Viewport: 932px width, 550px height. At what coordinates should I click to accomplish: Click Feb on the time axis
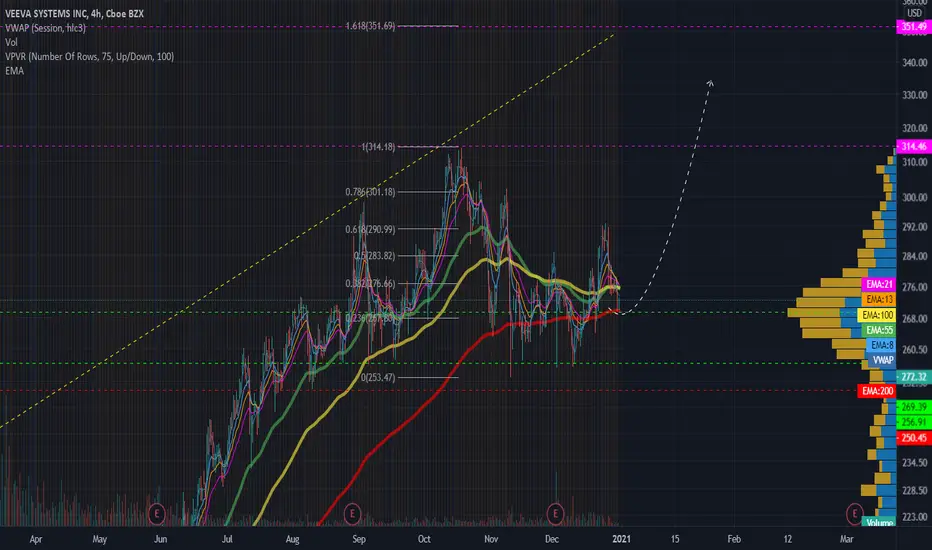(x=734, y=539)
